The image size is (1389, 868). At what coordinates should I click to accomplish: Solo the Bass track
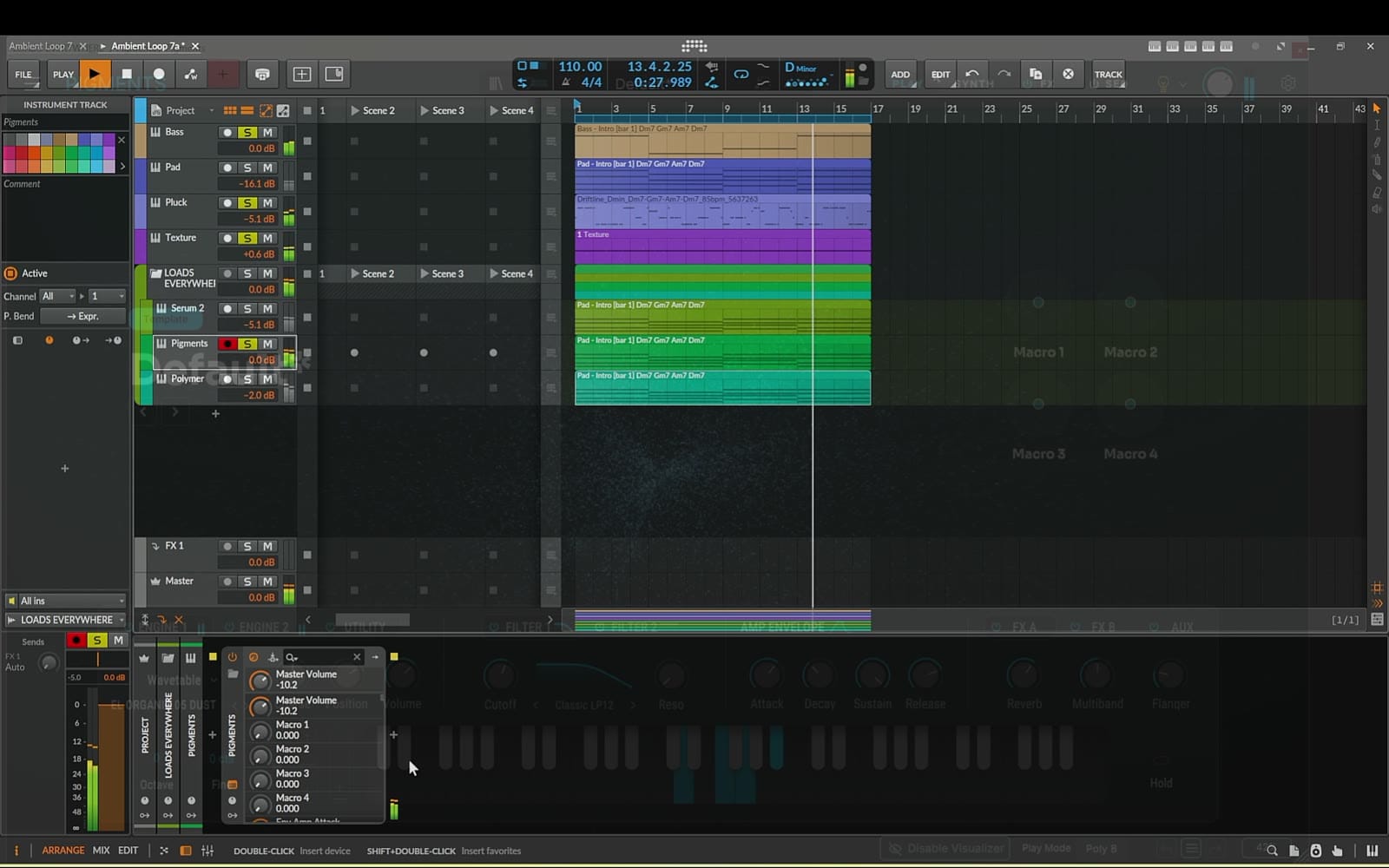(x=247, y=132)
